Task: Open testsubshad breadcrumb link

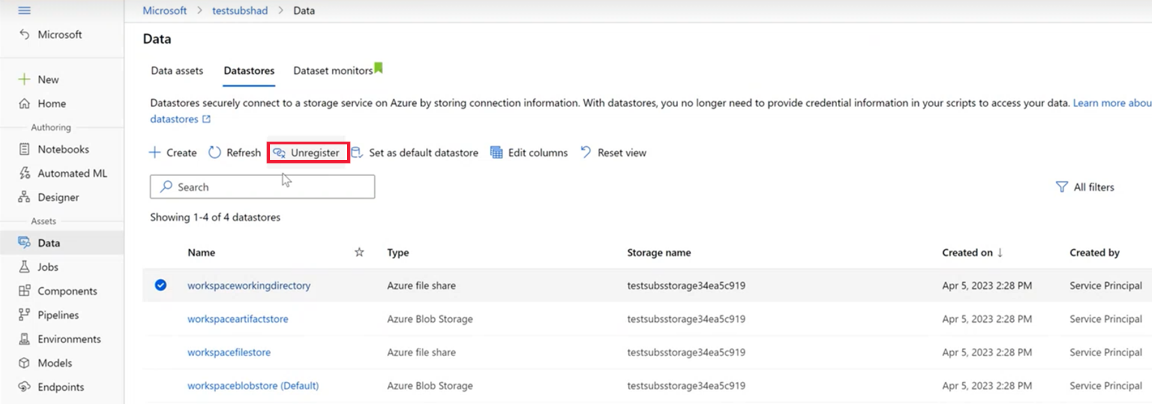Action: click(240, 10)
